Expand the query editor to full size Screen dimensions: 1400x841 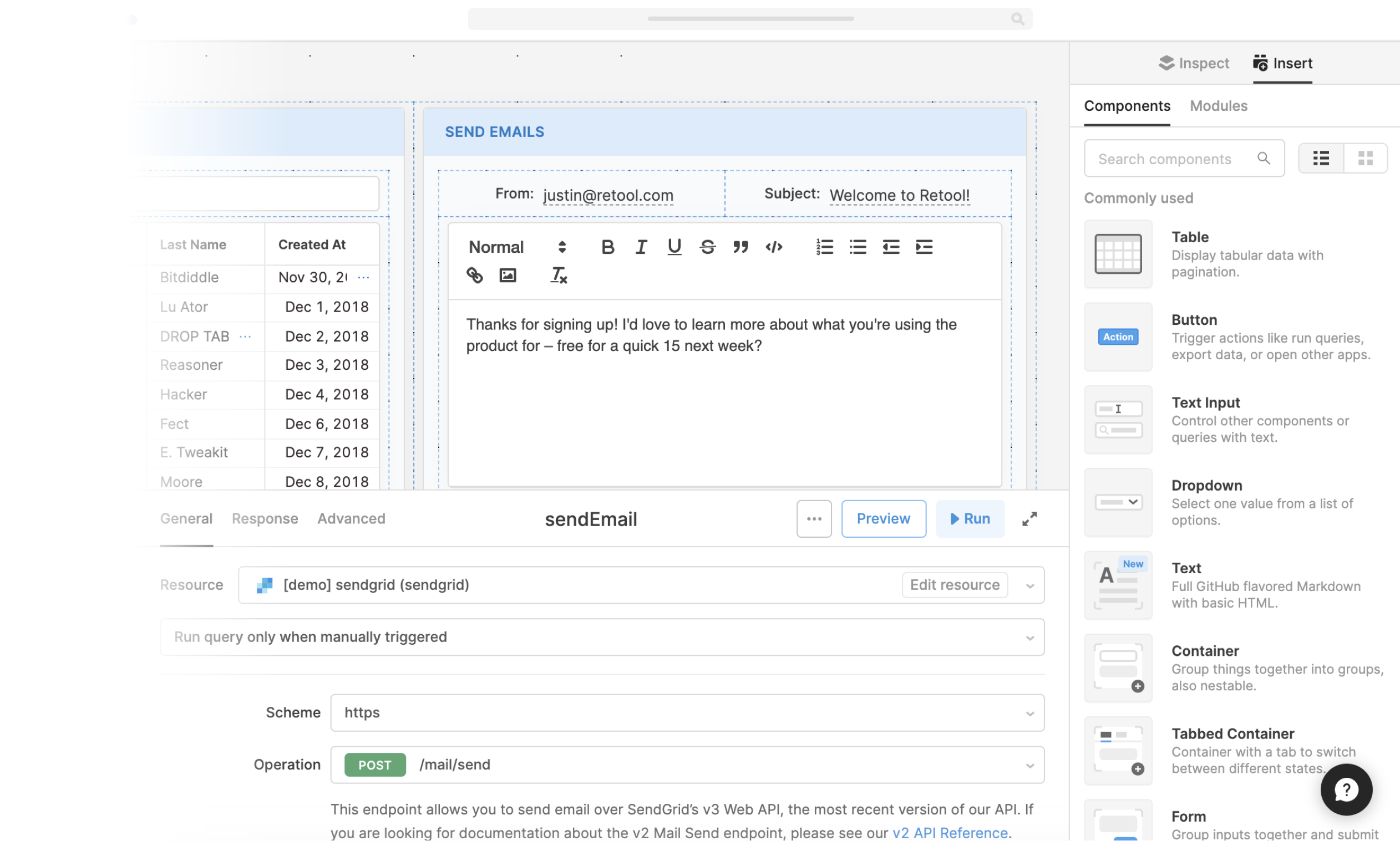click(1029, 519)
